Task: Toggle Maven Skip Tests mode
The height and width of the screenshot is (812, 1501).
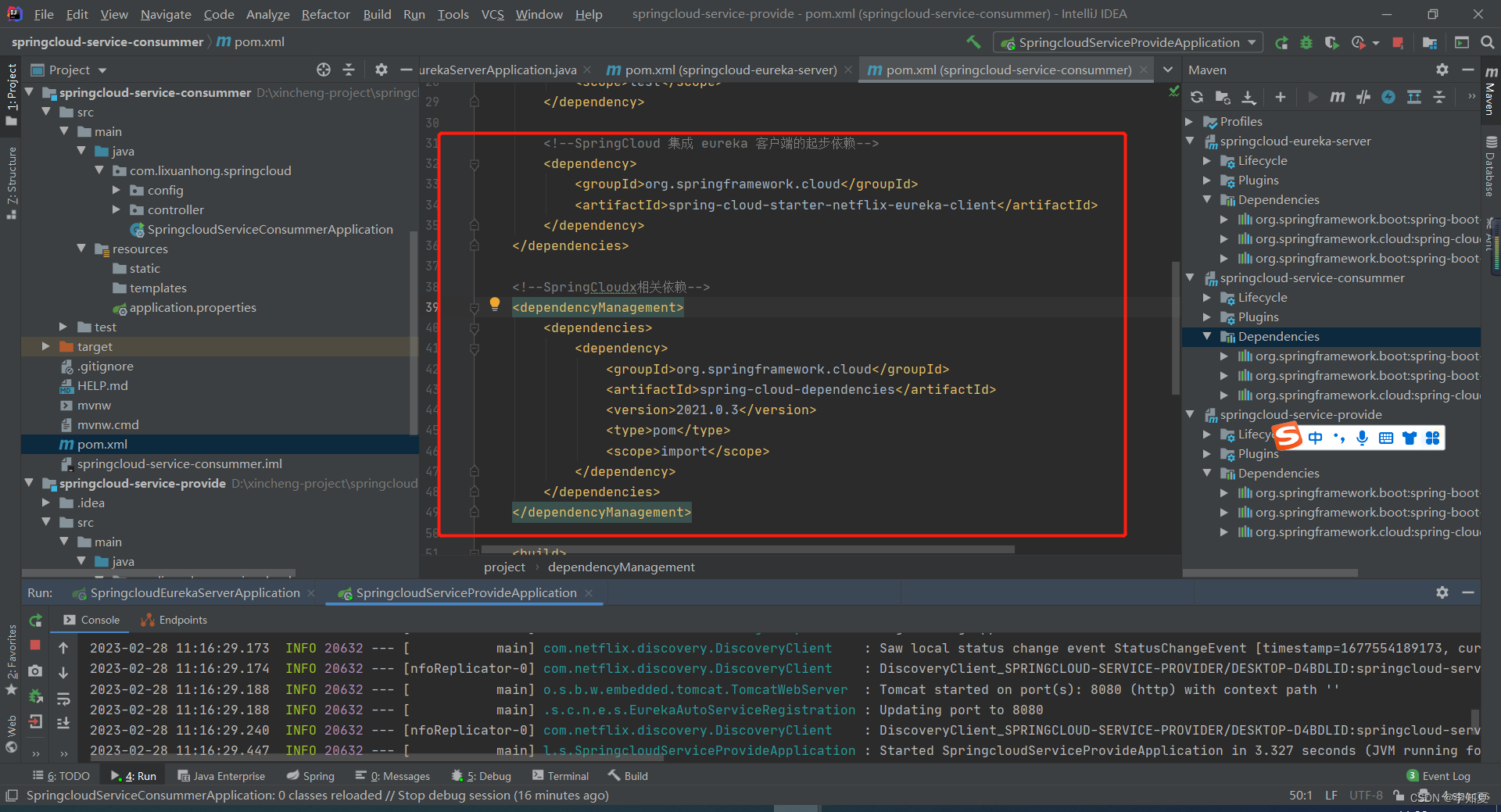Action: pyautogui.click(x=1388, y=97)
